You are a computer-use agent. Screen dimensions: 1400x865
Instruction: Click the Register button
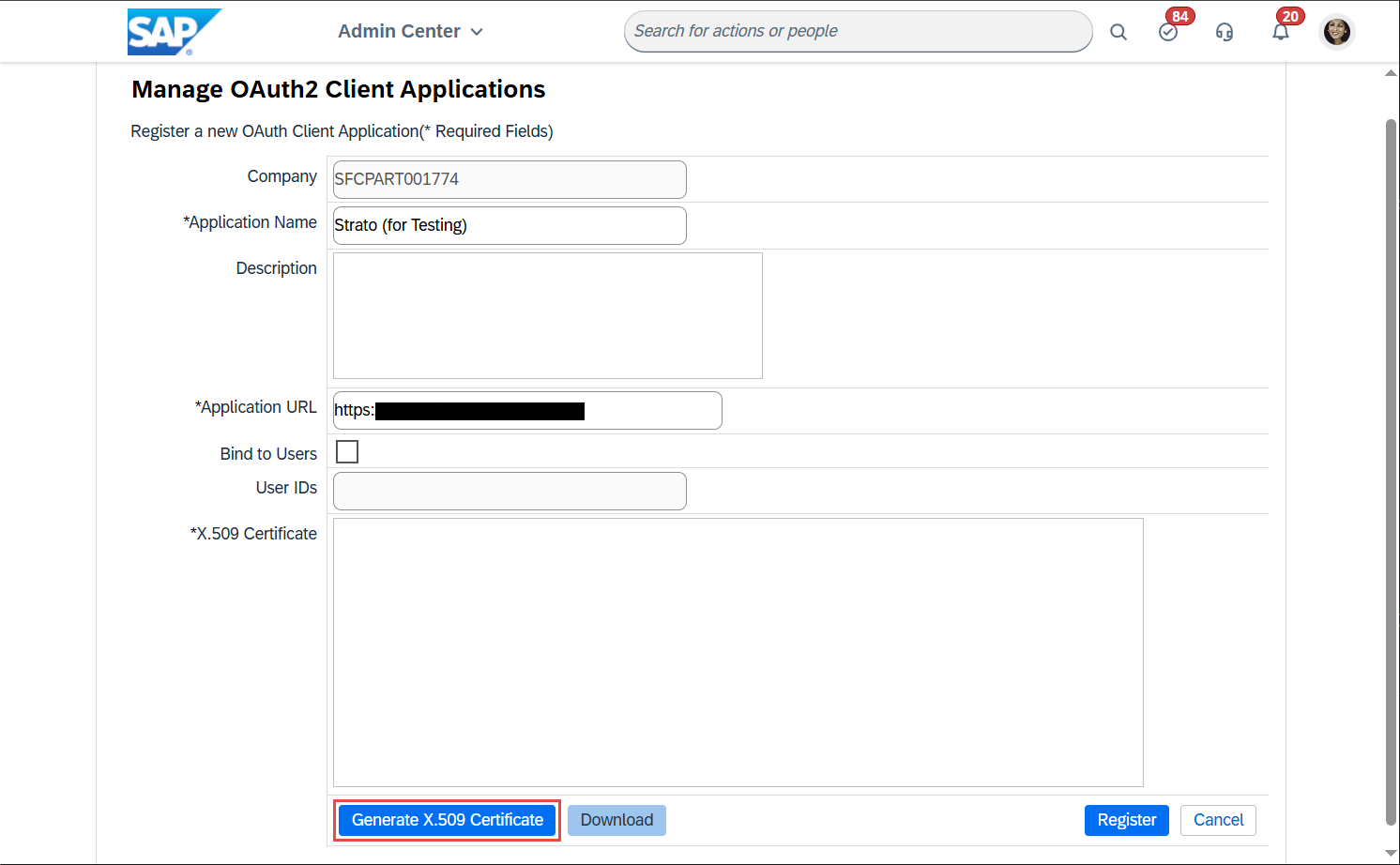pos(1126,820)
